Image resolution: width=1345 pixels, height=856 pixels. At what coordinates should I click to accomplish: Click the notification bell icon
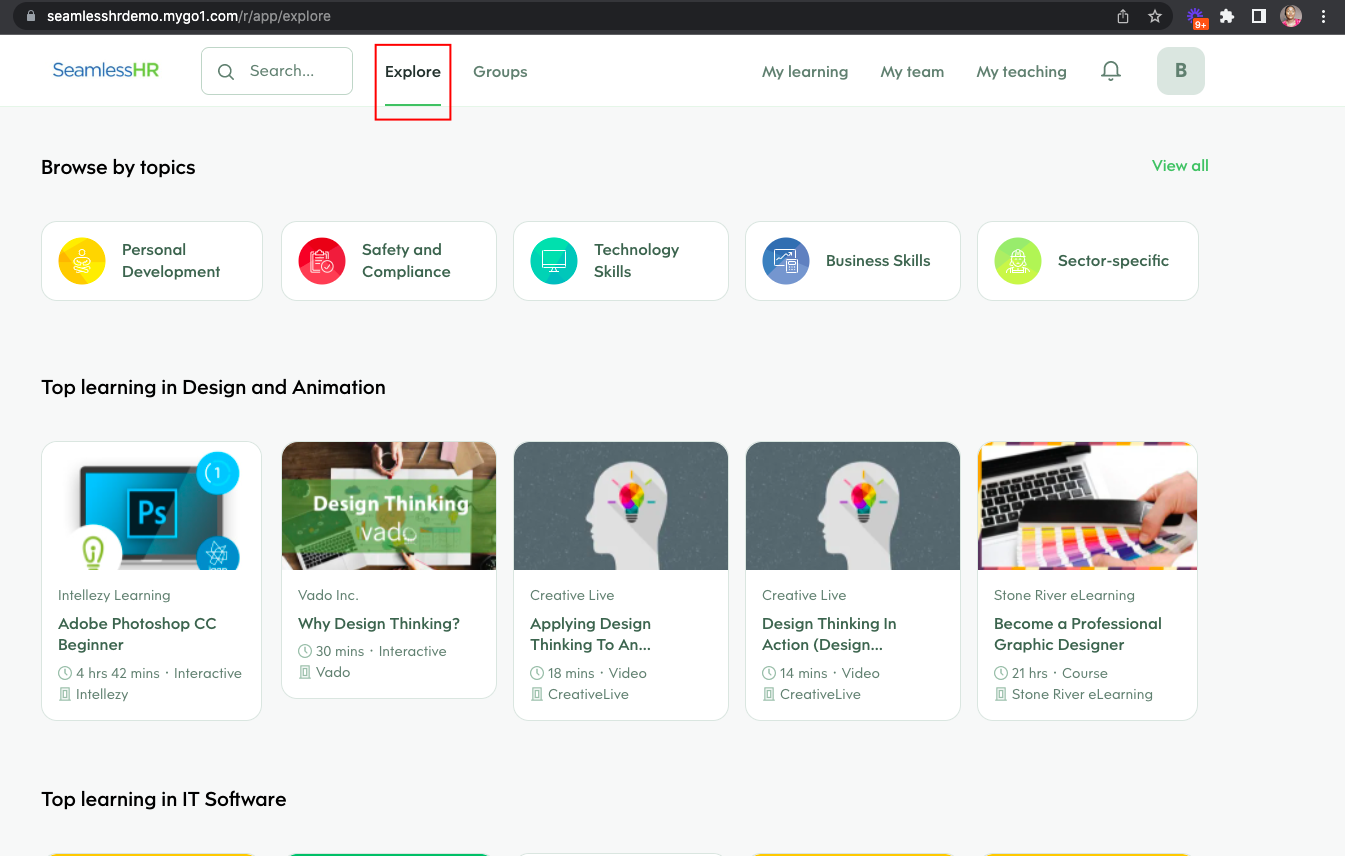point(1110,70)
